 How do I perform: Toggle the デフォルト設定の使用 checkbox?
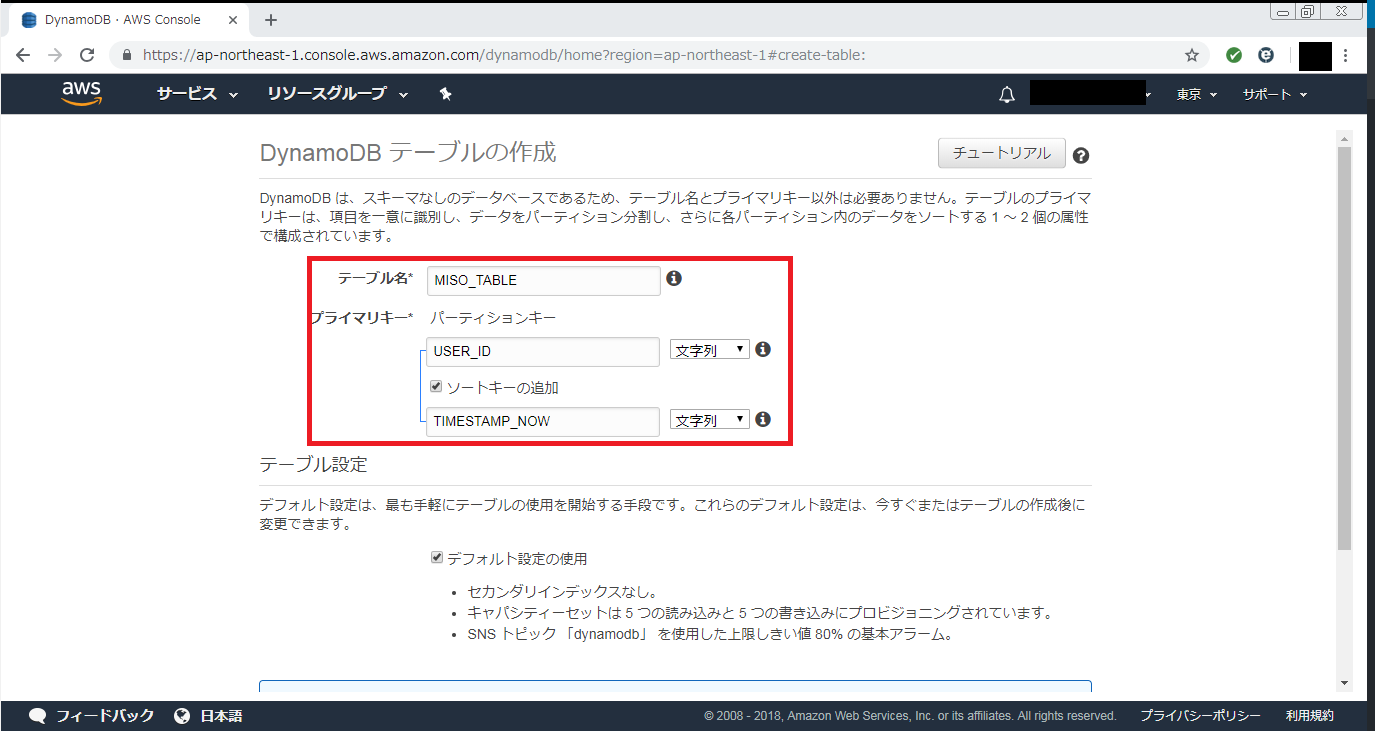coord(436,558)
